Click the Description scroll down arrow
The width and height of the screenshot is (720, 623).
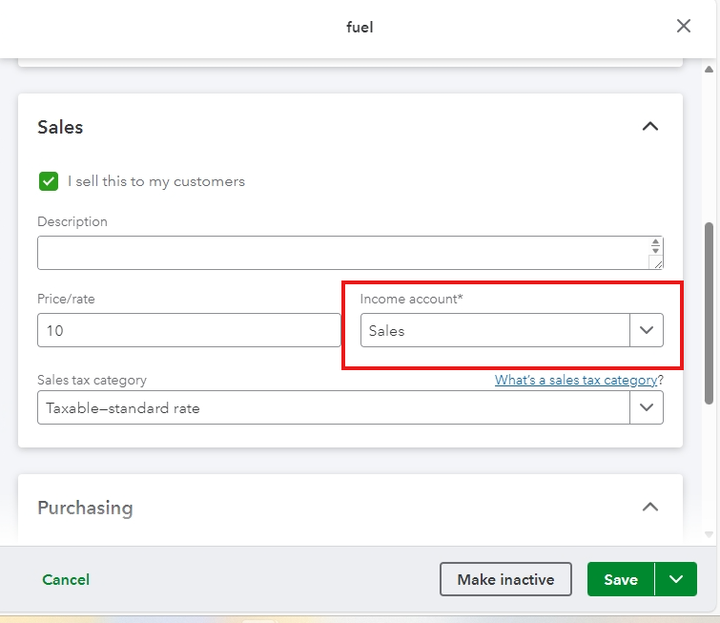click(x=656, y=250)
